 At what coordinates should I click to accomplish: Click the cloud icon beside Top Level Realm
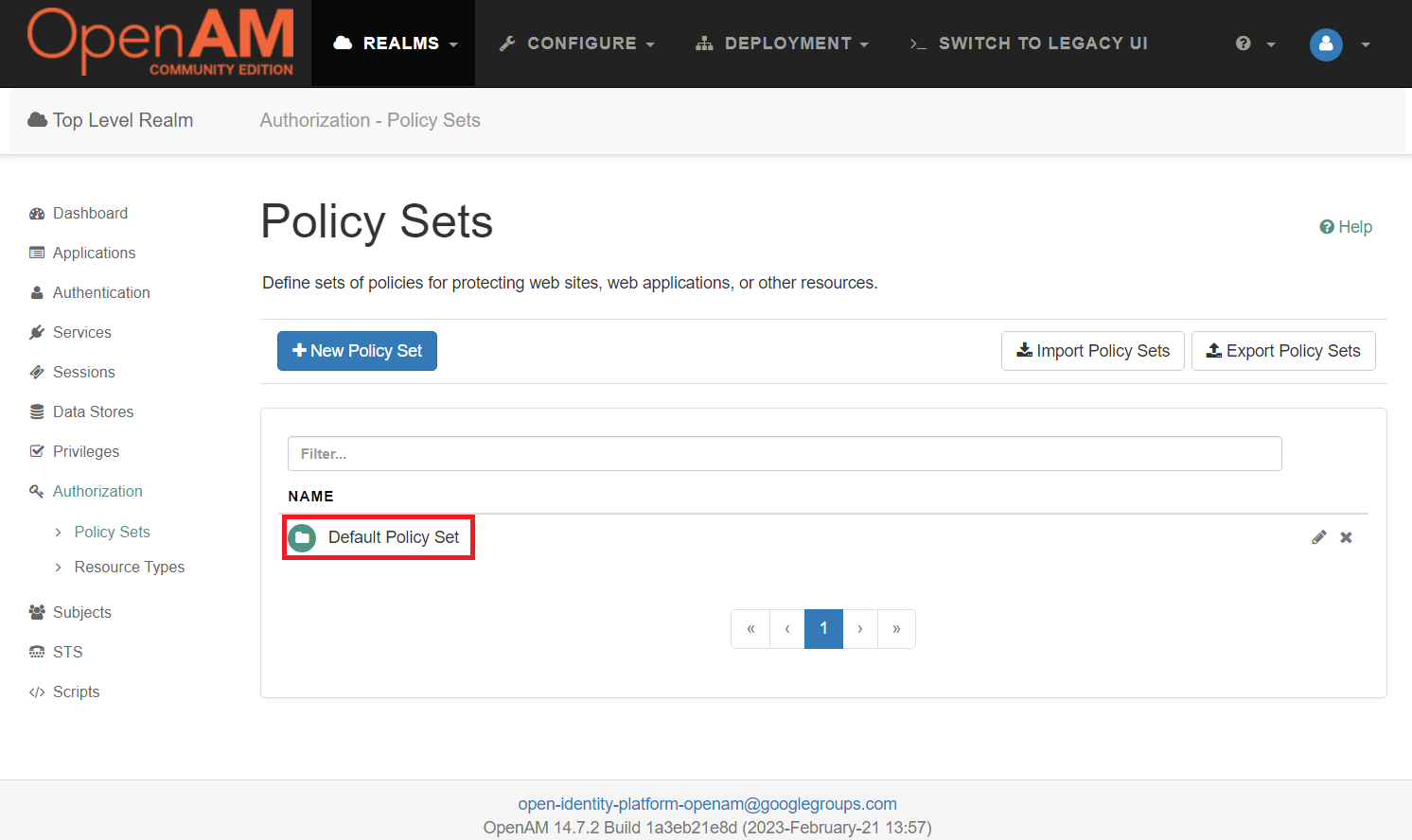(x=38, y=120)
